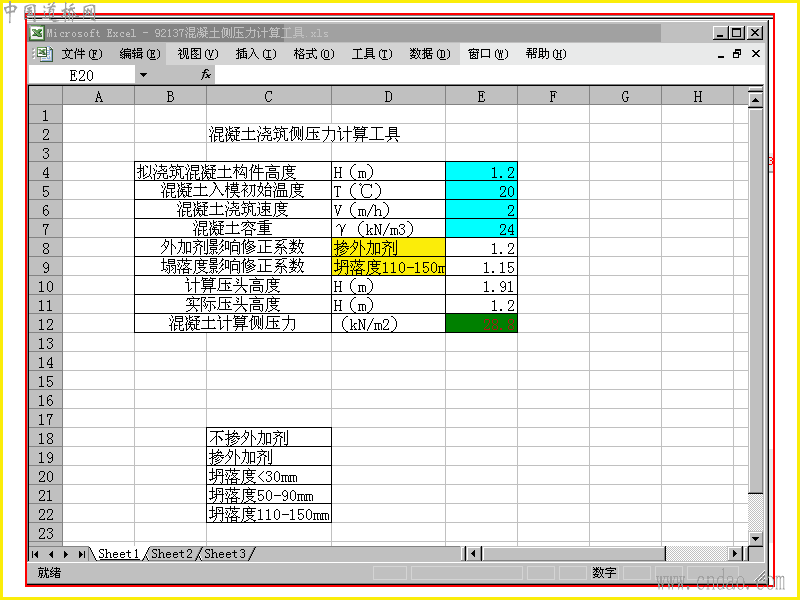
Task: Open the 数据(D) menu
Action: pos(430,54)
